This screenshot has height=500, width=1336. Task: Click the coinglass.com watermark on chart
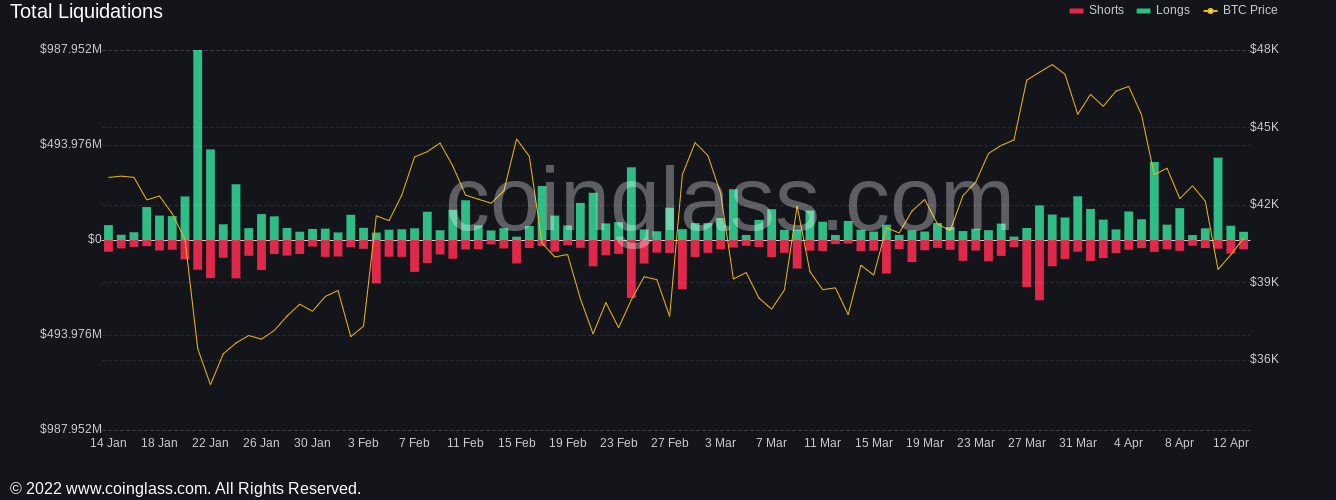[729, 200]
